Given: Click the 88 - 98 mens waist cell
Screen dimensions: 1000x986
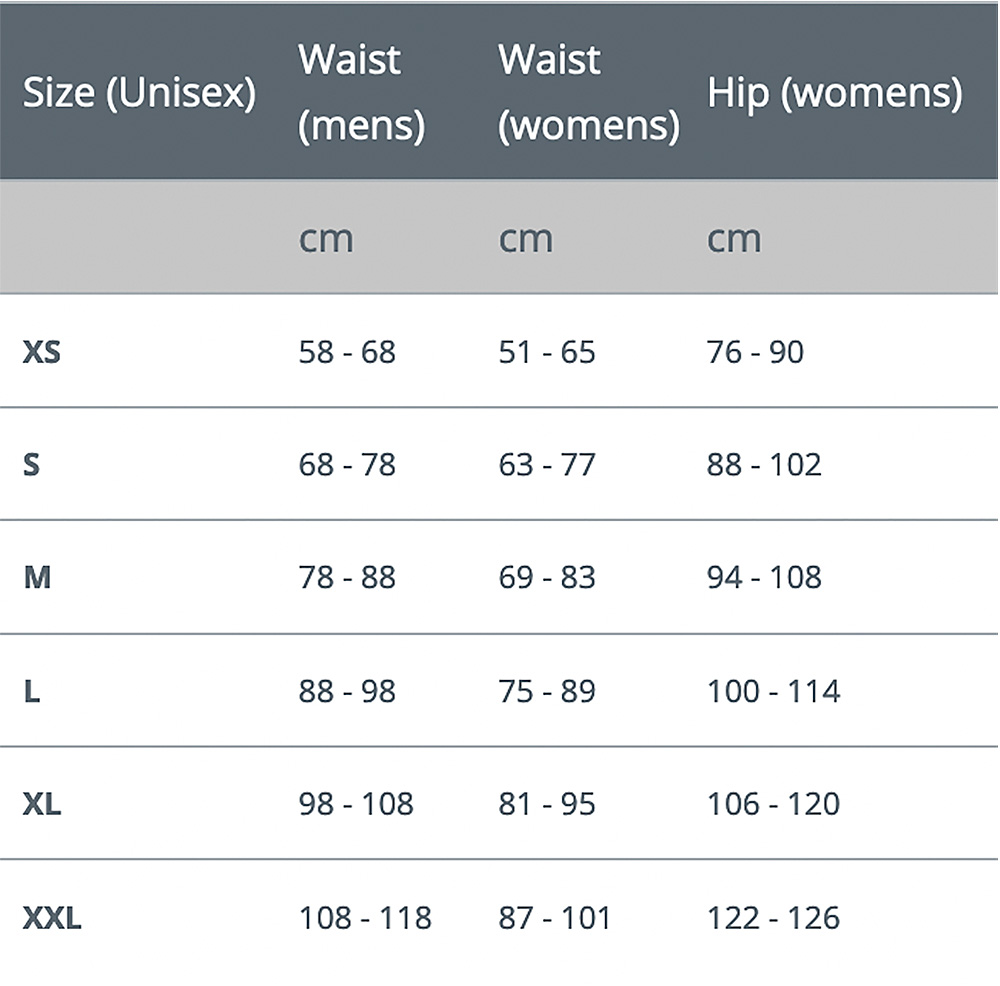Looking at the screenshot, I should [x=347, y=691].
